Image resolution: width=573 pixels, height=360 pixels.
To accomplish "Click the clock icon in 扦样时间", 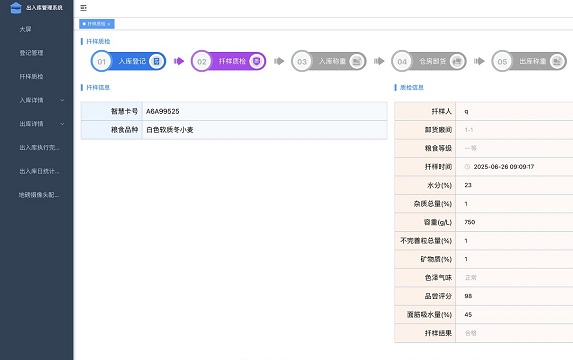I will click(467, 167).
